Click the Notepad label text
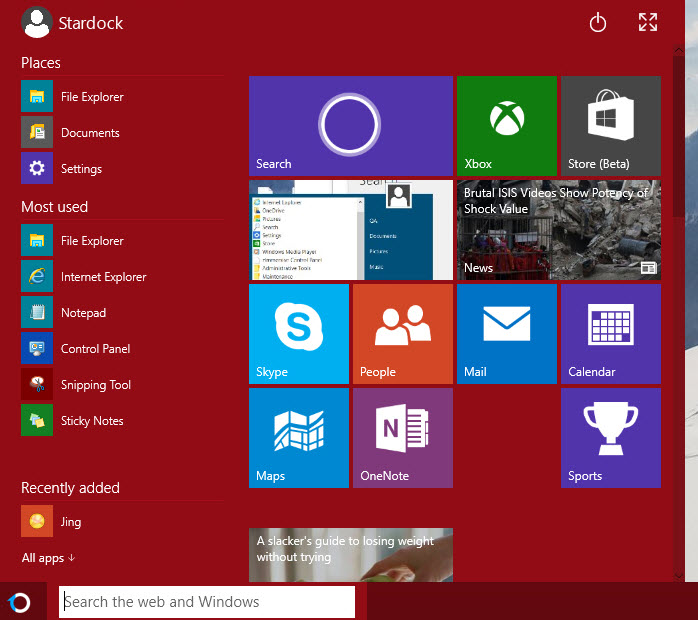This screenshot has width=698, height=620. click(x=84, y=313)
